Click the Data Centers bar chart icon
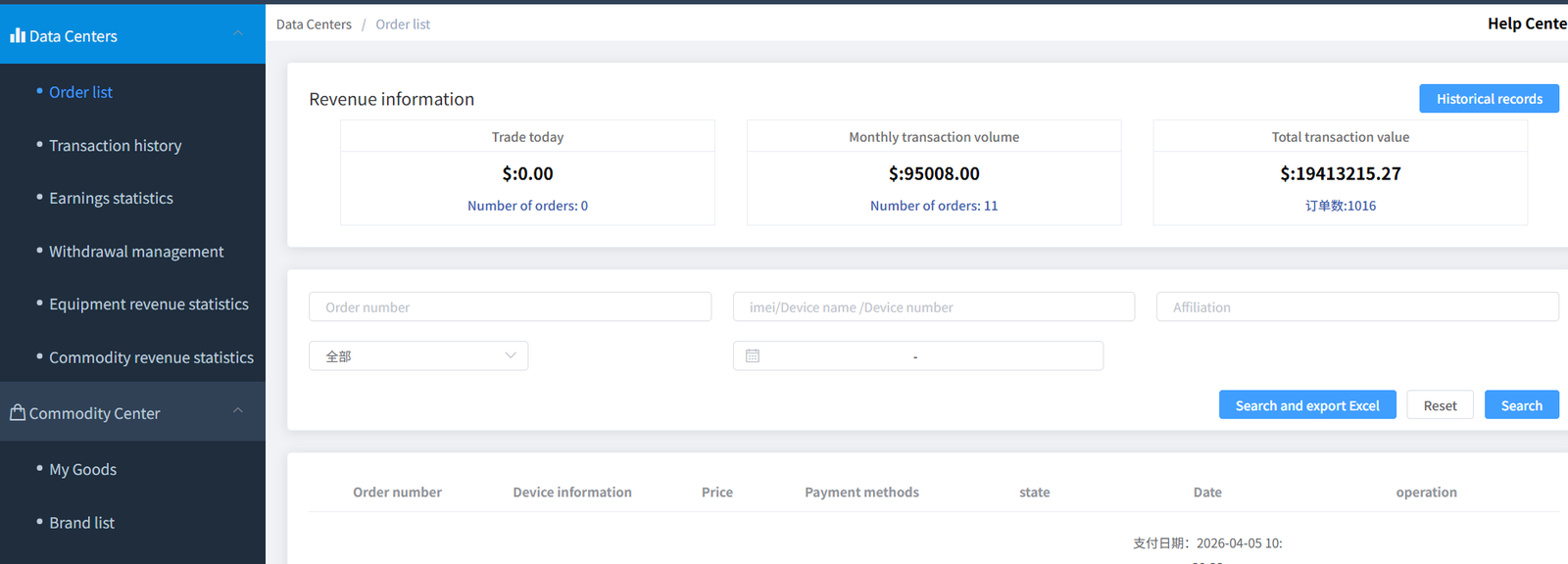 pos(18,35)
